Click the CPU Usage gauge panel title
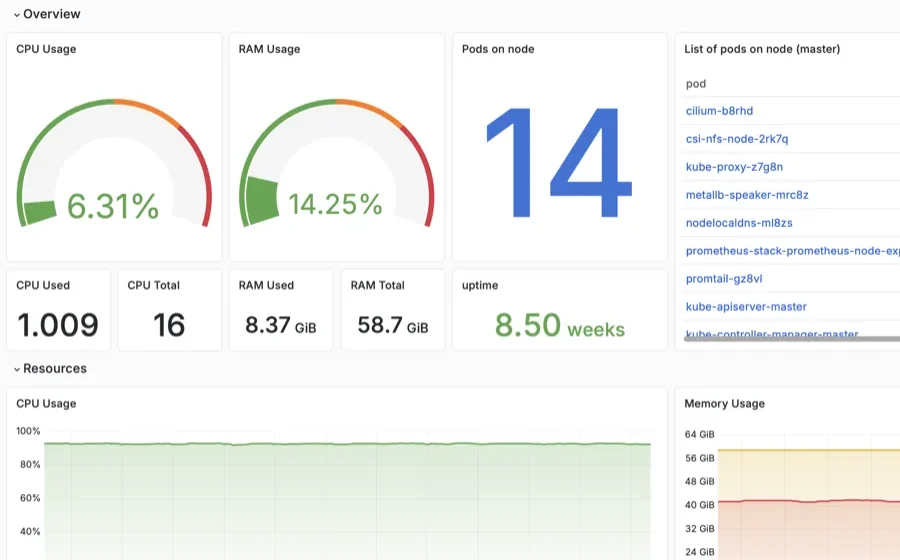This screenshot has width=900, height=560. pyautogui.click(x=46, y=49)
